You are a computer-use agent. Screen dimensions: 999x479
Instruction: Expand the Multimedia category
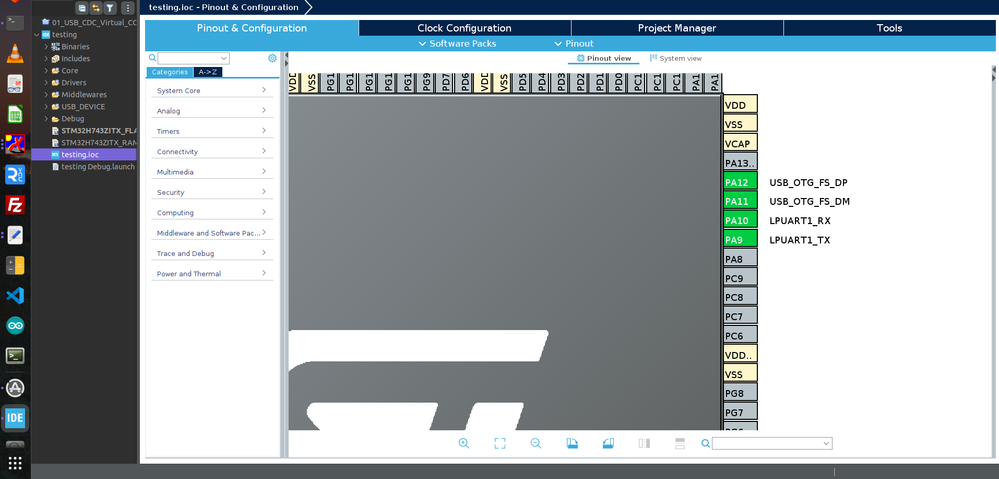[212, 172]
